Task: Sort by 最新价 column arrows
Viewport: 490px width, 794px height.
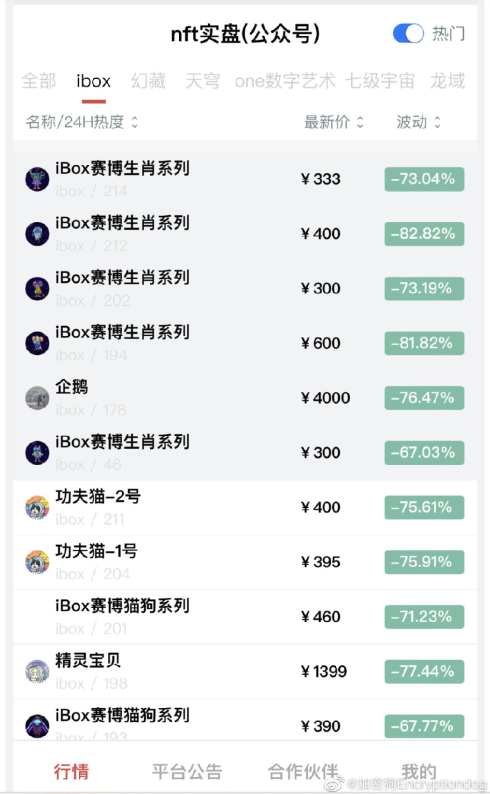Action: [x=360, y=122]
